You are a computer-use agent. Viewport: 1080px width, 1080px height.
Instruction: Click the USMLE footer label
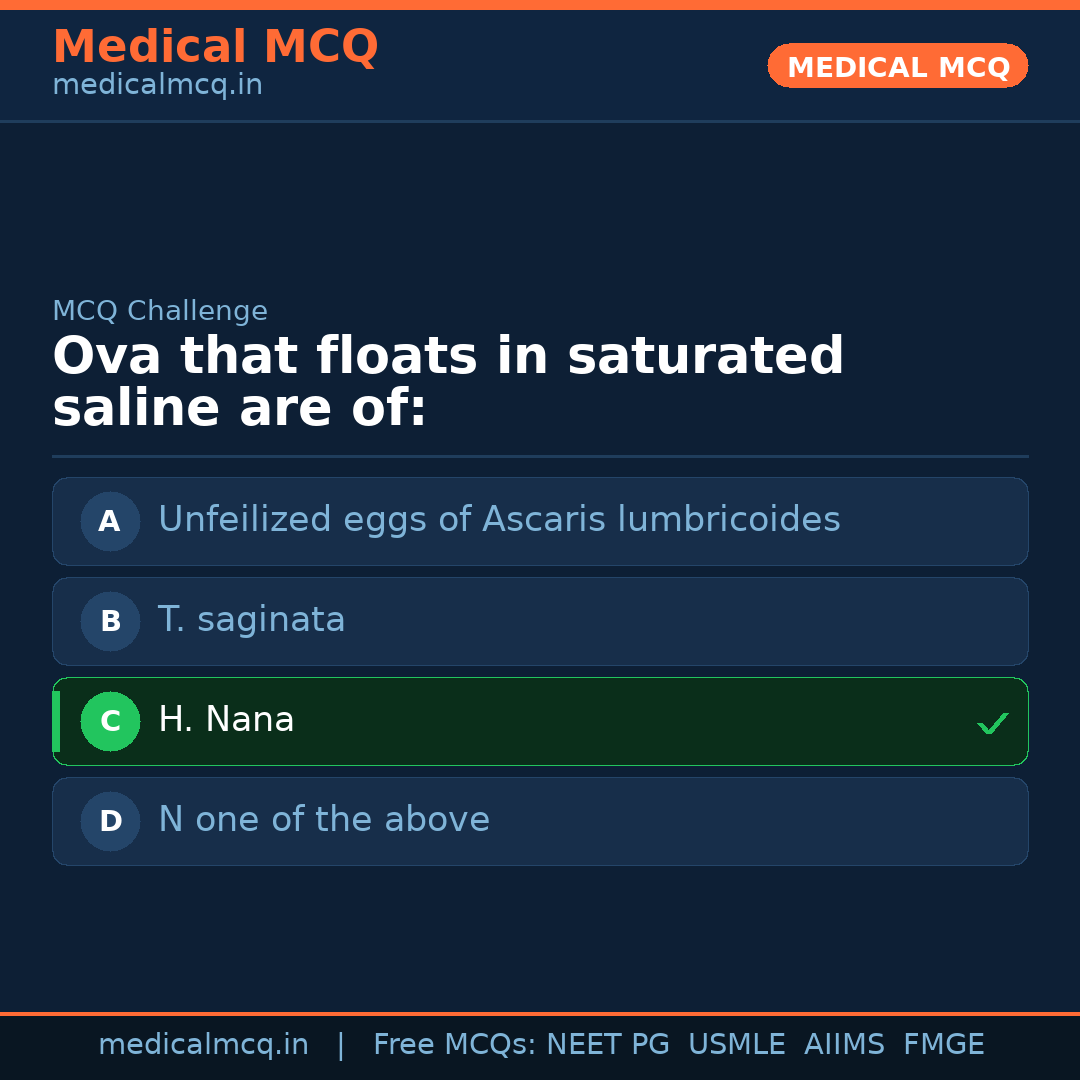pos(737,1044)
